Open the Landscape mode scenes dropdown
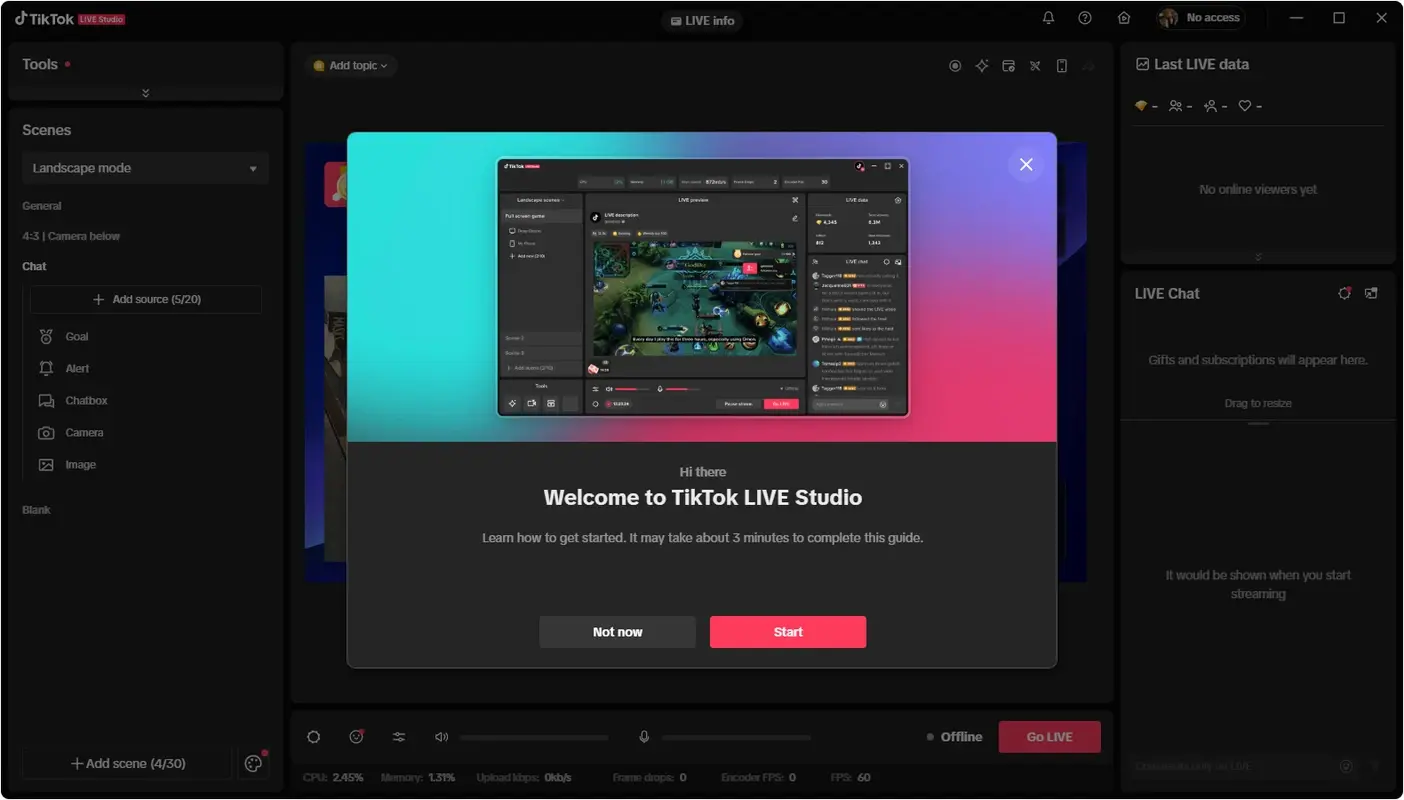Viewport: 1404px width, 800px height. pos(145,167)
